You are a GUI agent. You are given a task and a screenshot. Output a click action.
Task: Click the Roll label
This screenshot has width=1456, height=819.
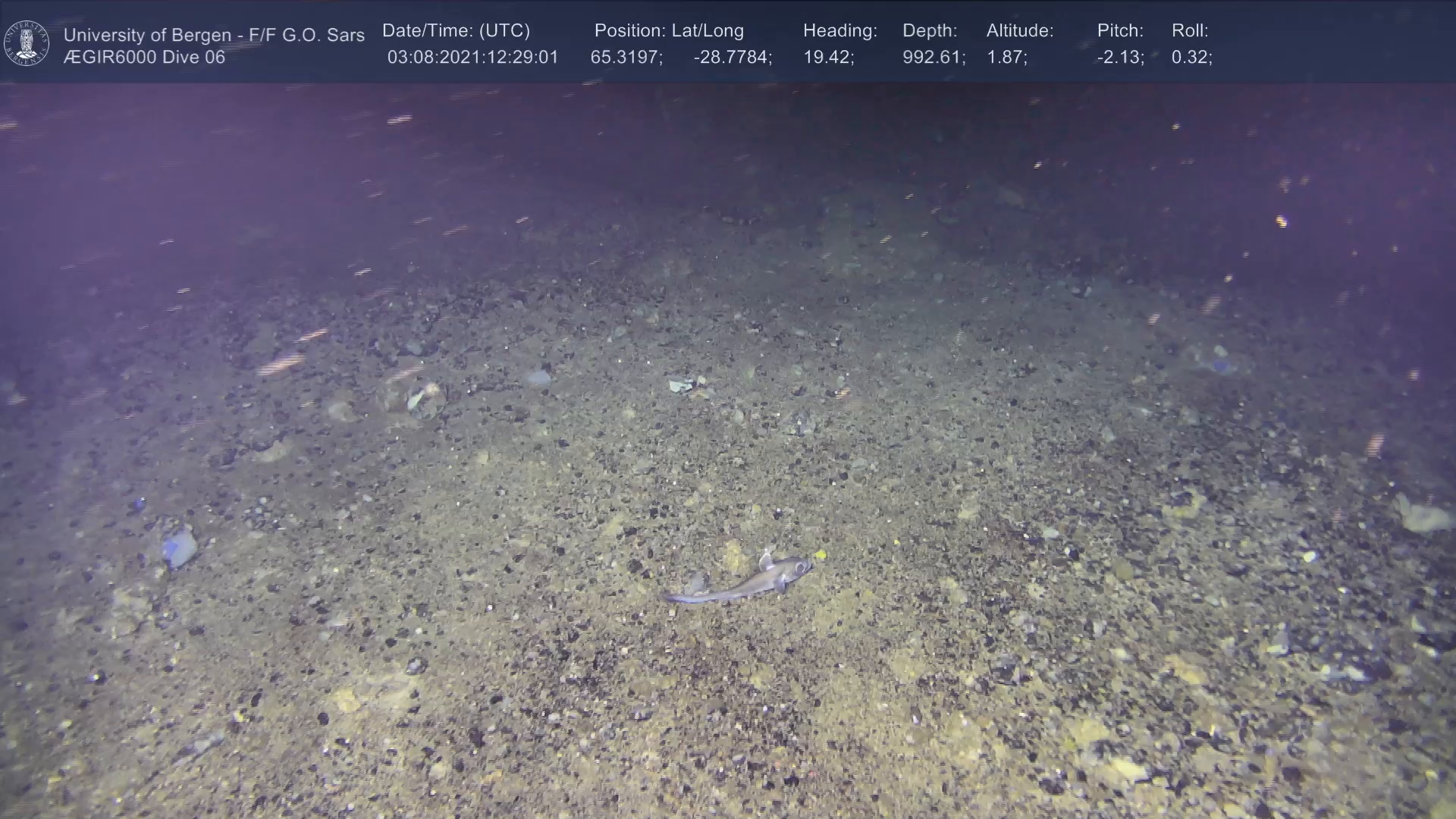[x=1190, y=31]
